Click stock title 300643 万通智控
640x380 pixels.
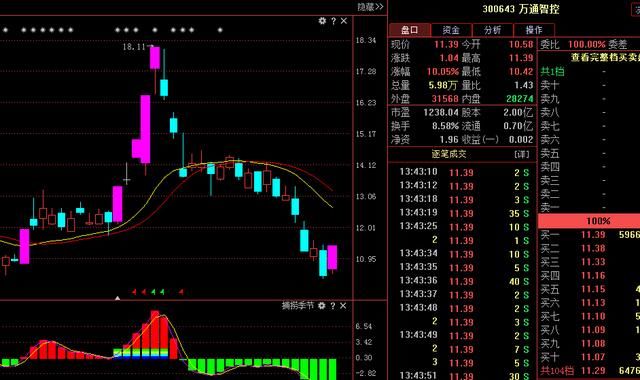pos(521,9)
